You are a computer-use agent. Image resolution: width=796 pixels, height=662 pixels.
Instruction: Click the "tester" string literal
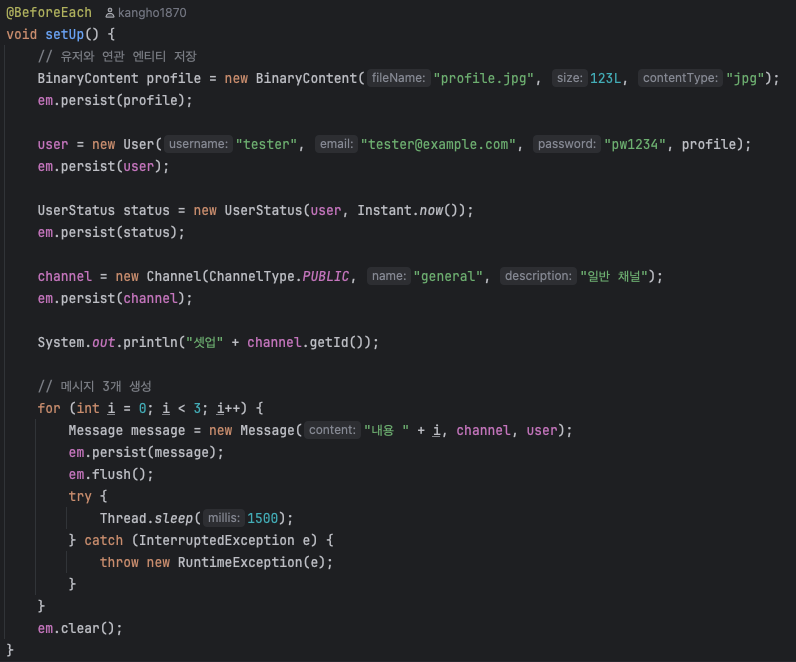pyautogui.click(x=266, y=144)
